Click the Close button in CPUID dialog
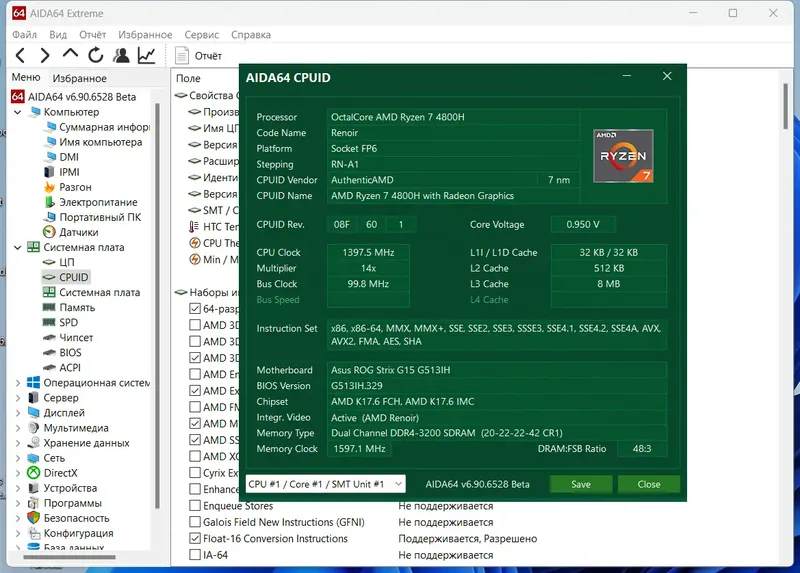The height and width of the screenshot is (573, 800). click(648, 484)
